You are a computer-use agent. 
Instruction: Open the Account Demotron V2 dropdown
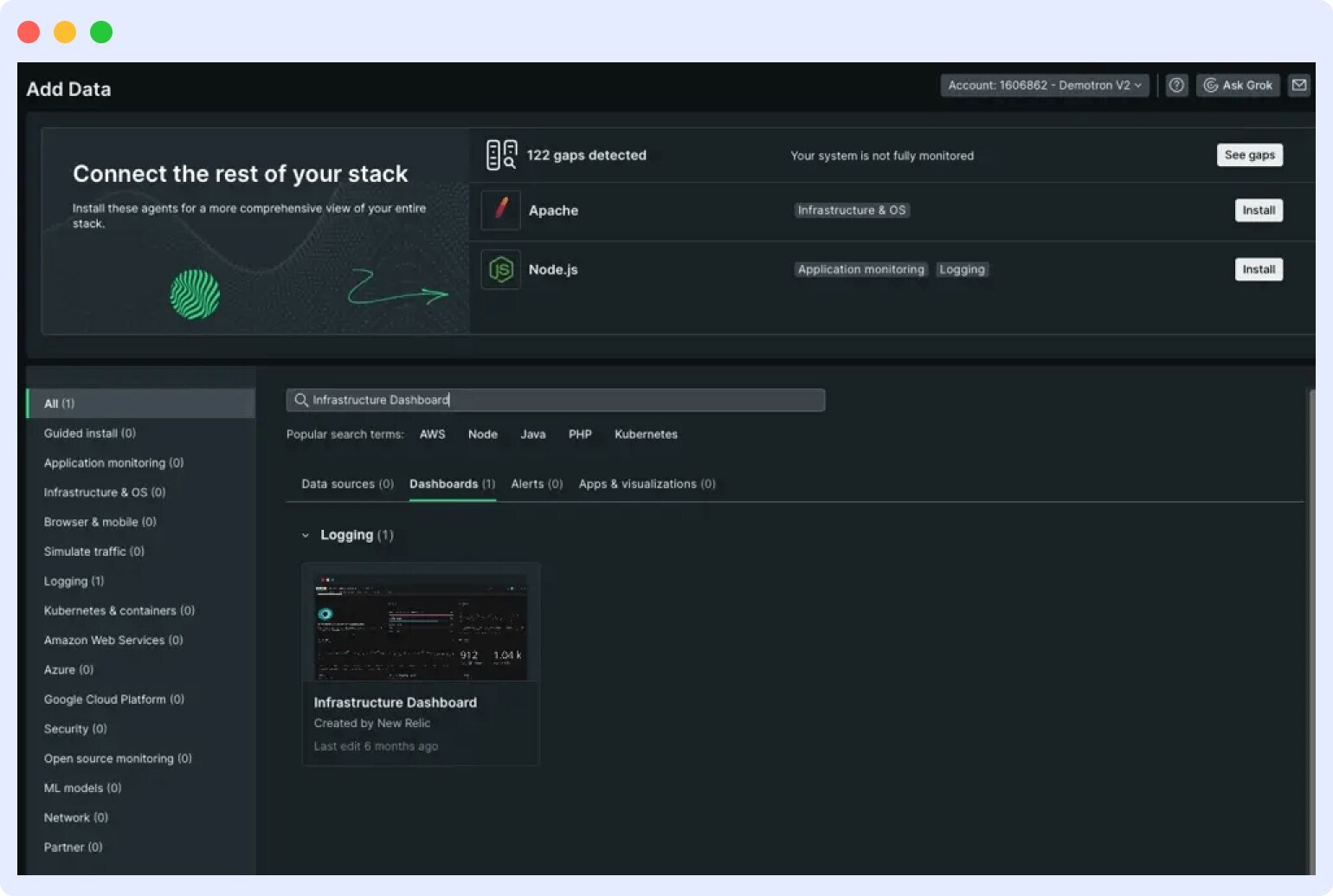coord(1045,85)
